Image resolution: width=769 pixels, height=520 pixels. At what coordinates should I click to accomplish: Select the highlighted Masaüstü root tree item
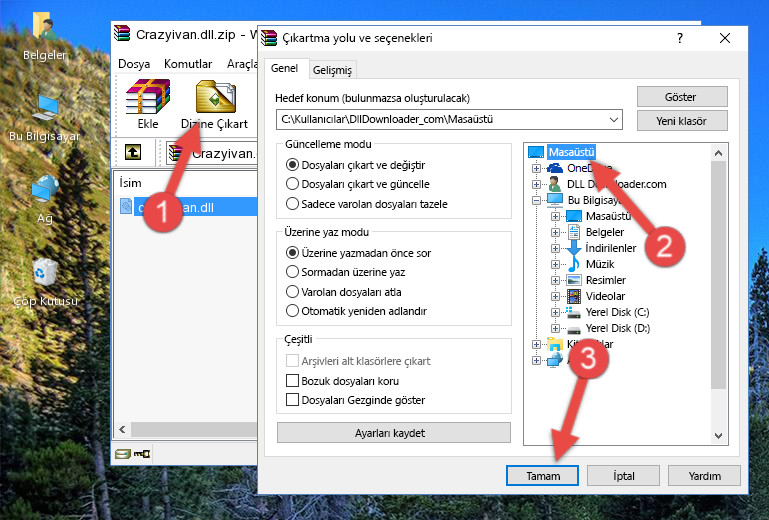[571, 152]
